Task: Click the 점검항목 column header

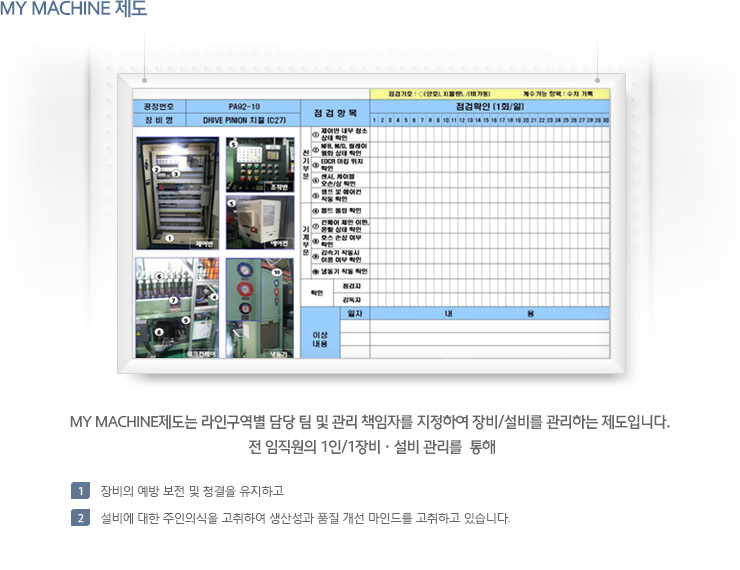Action: [336, 113]
